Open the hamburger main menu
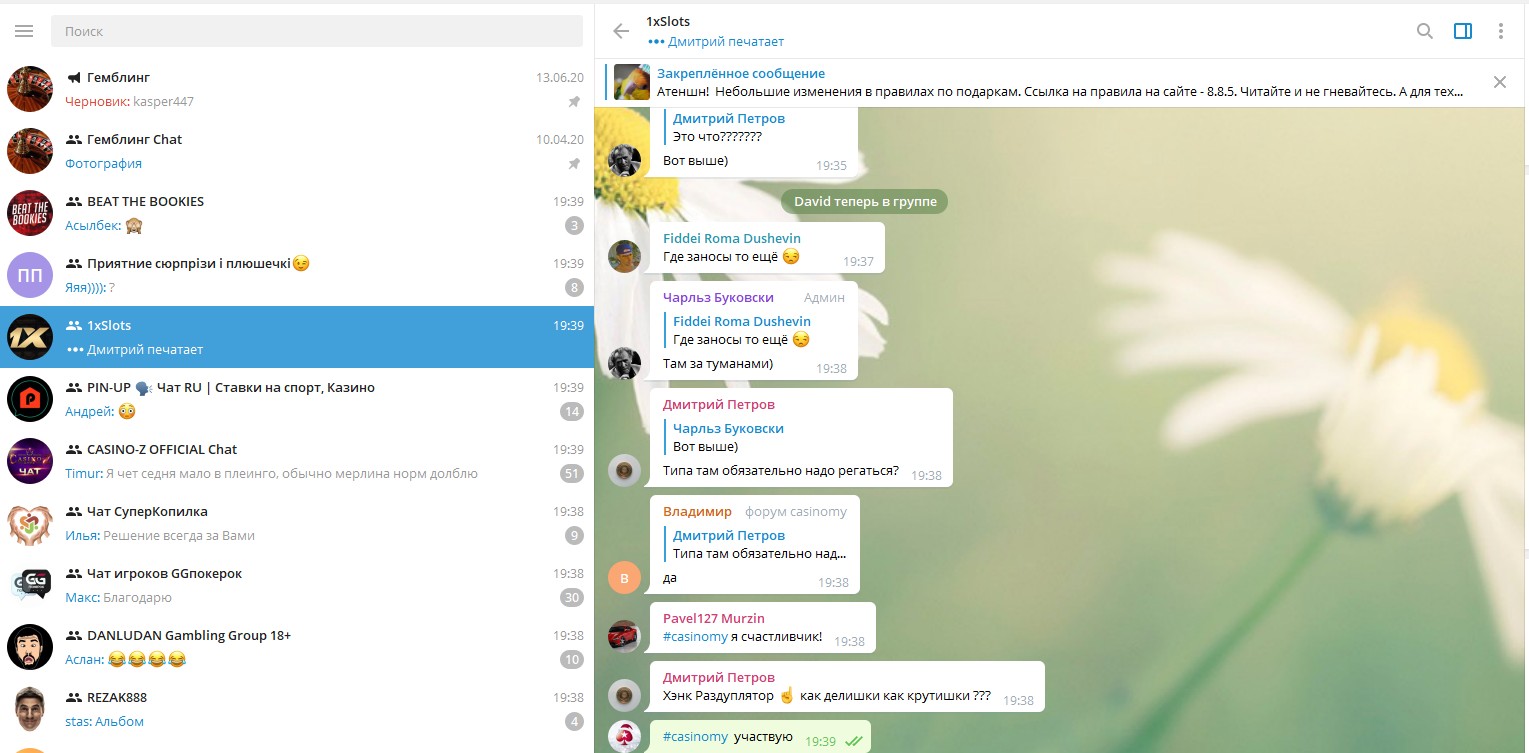The height and width of the screenshot is (753, 1529). click(24, 31)
